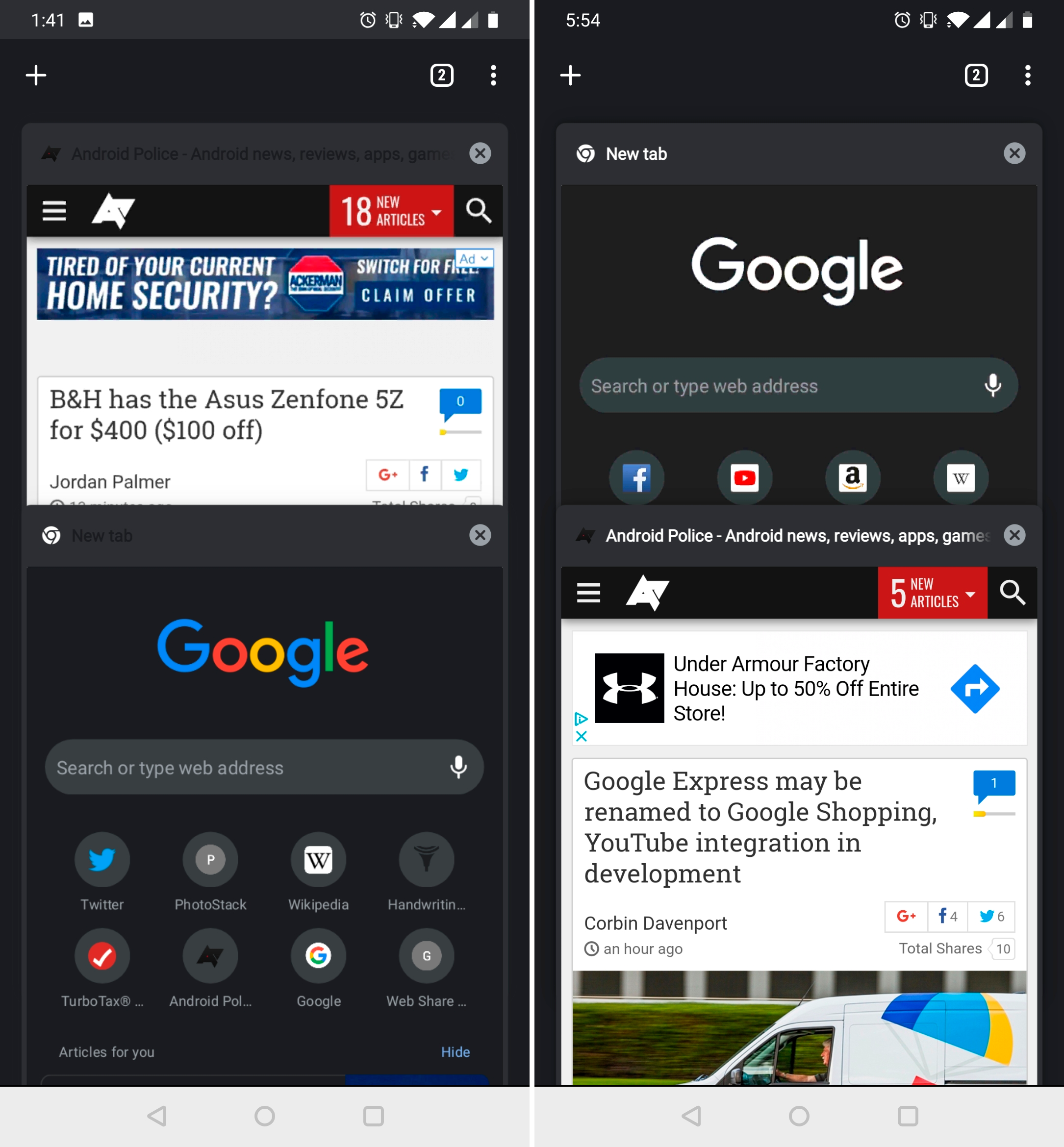Screen dimensions: 1064x1147
Task: Close the Android Police tab
Action: coord(1012,536)
